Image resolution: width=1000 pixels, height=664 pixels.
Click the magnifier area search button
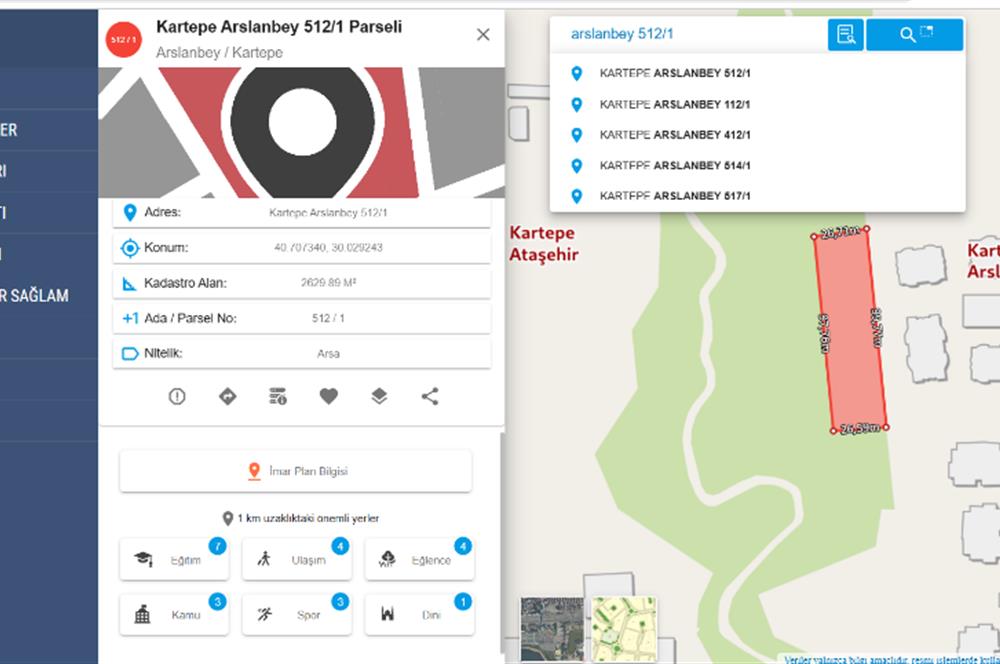(x=915, y=34)
